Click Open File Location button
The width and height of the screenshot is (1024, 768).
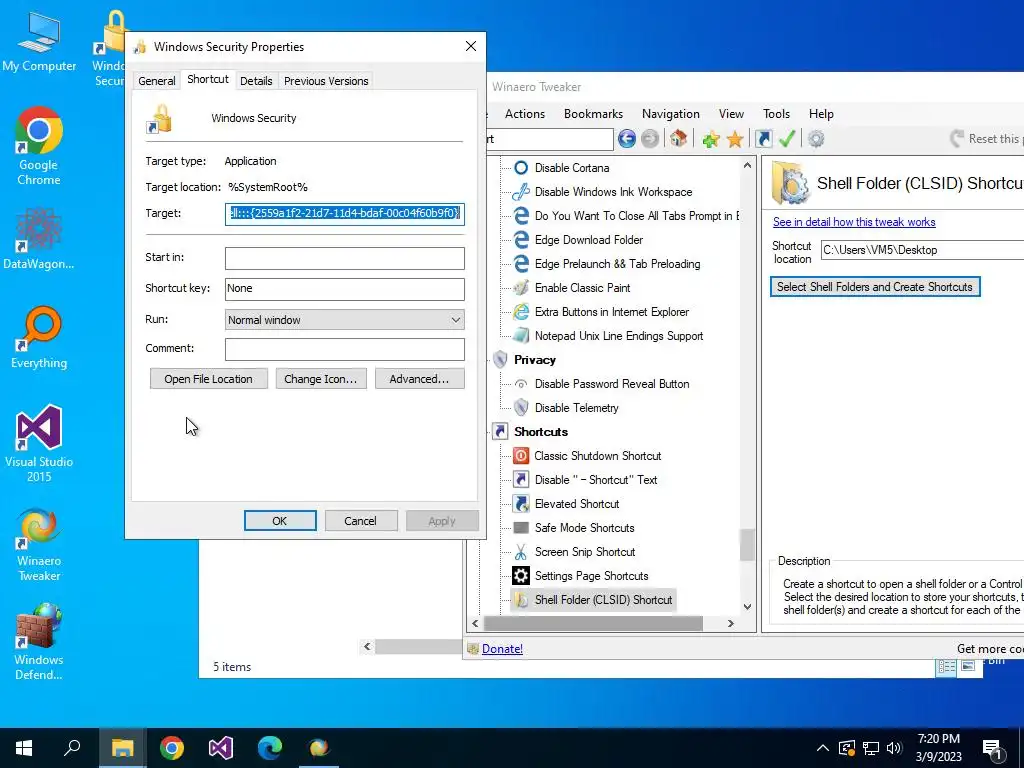208,379
